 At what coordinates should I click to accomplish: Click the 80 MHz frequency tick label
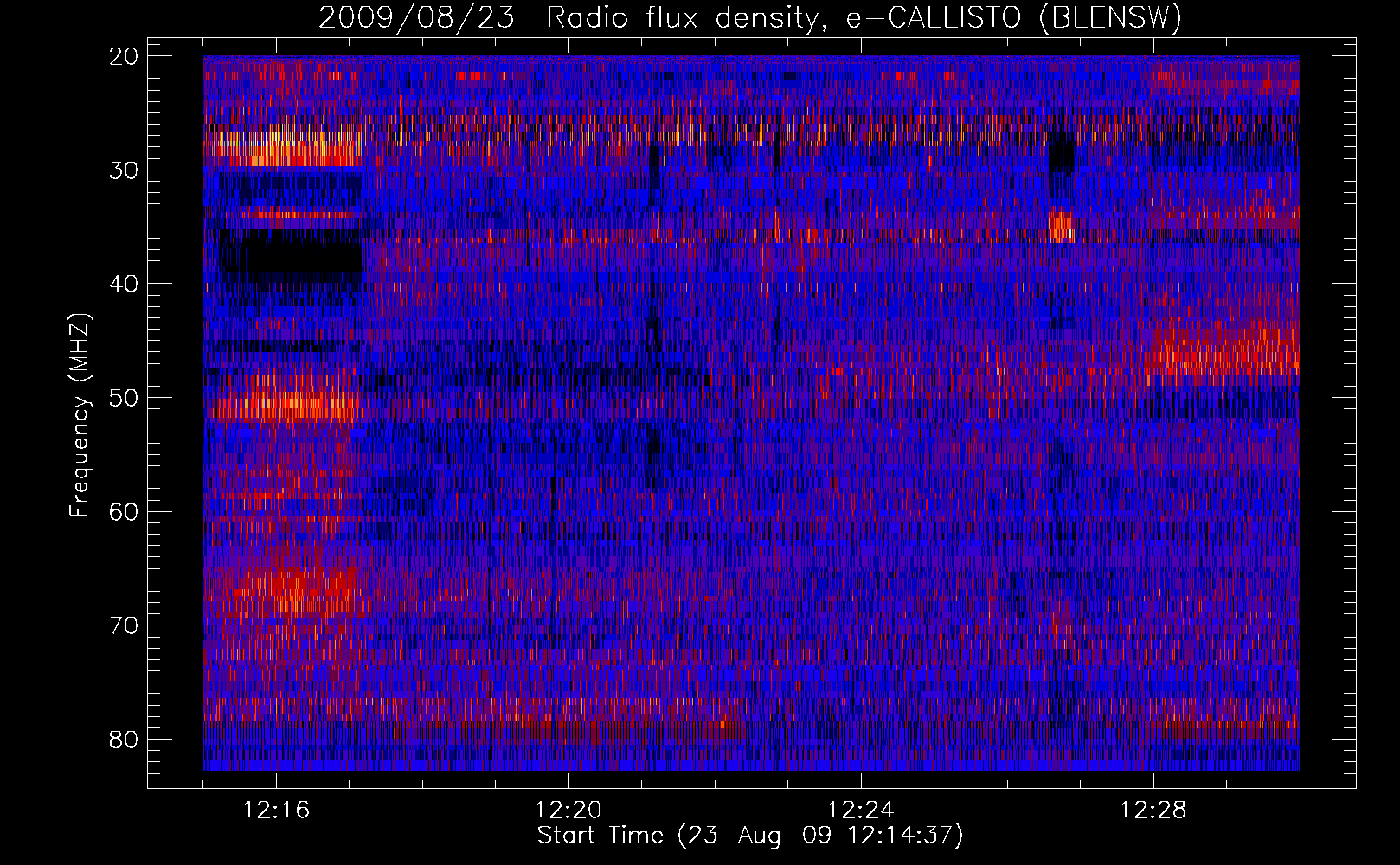(x=125, y=740)
